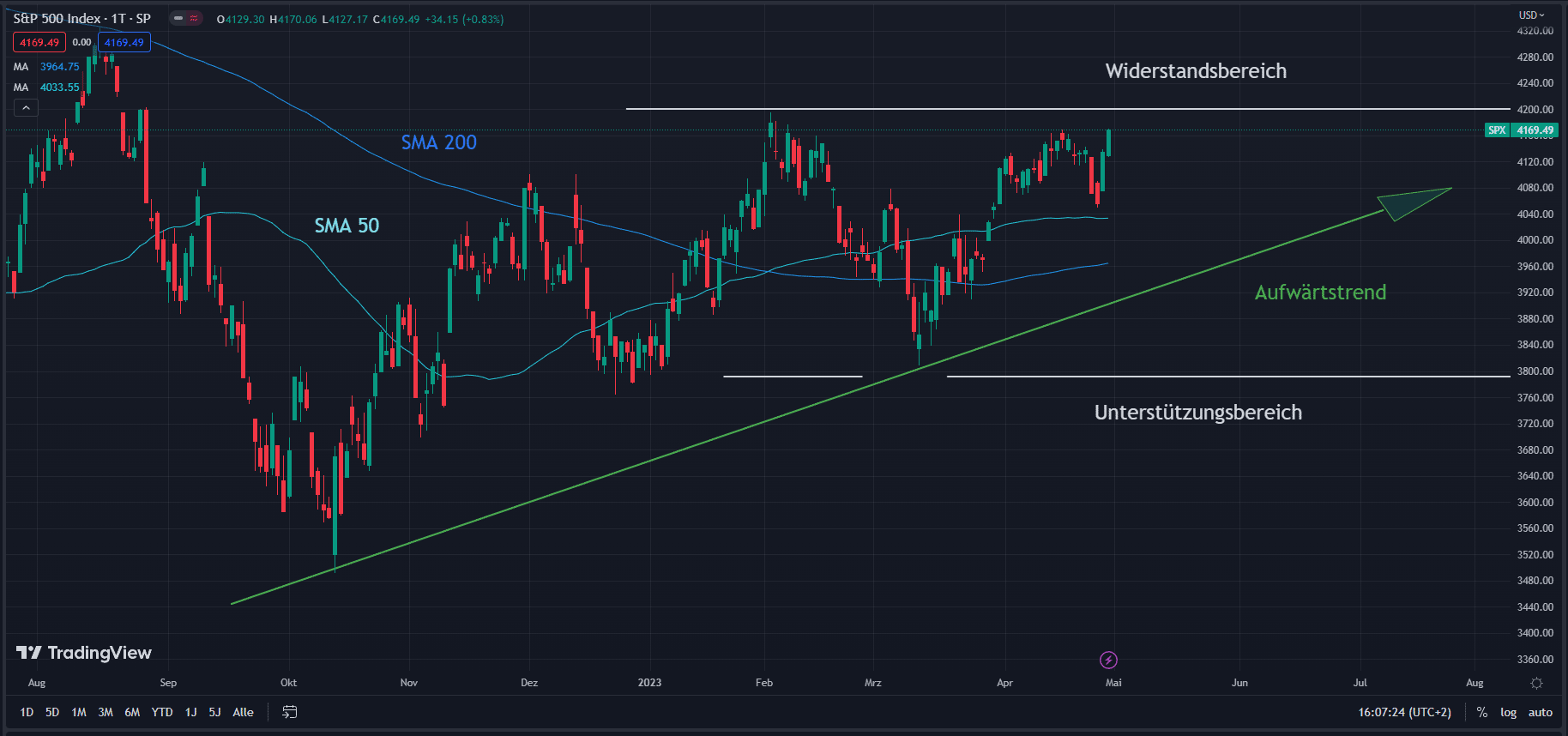The height and width of the screenshot is (736, 1568).
Task: Select the 1J time range
Action: coord(191,712)
